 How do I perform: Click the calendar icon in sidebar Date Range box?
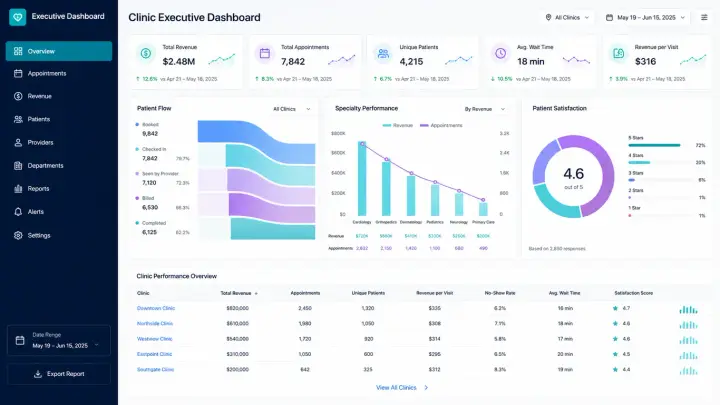pos(20,340)
